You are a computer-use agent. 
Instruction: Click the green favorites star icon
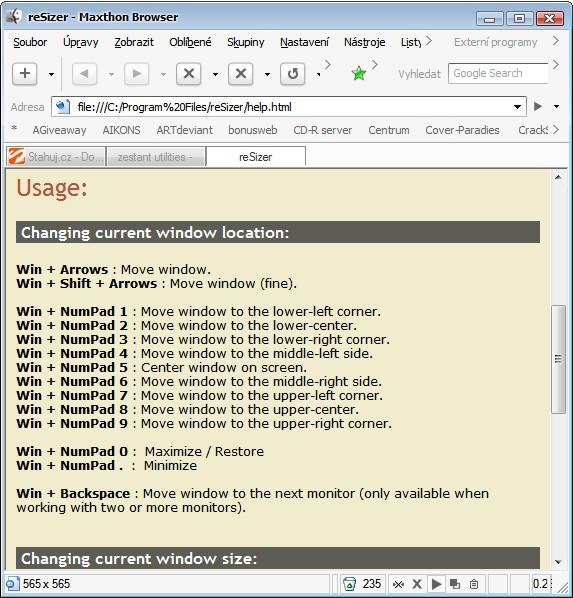point(359,73)
